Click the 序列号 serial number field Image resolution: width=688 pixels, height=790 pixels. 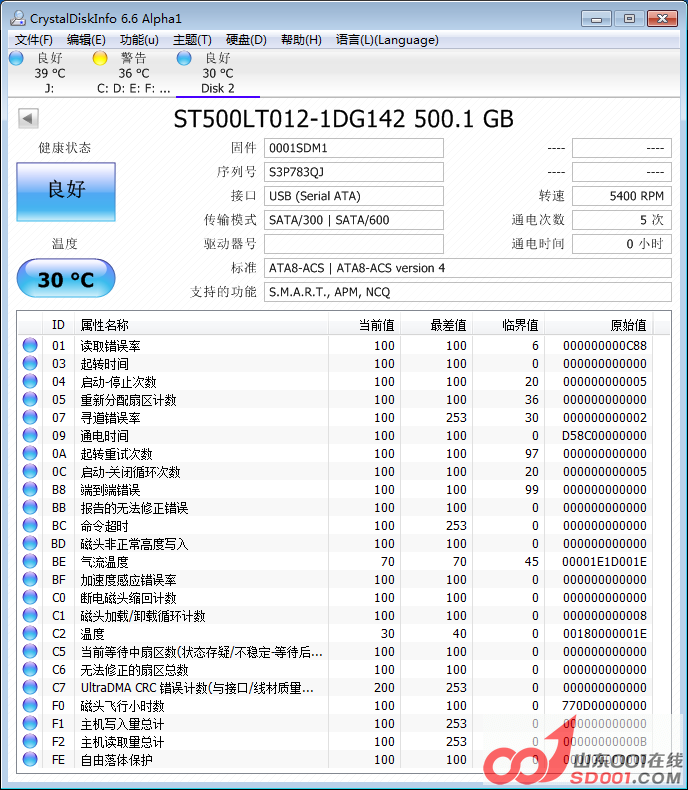[353, 172]
